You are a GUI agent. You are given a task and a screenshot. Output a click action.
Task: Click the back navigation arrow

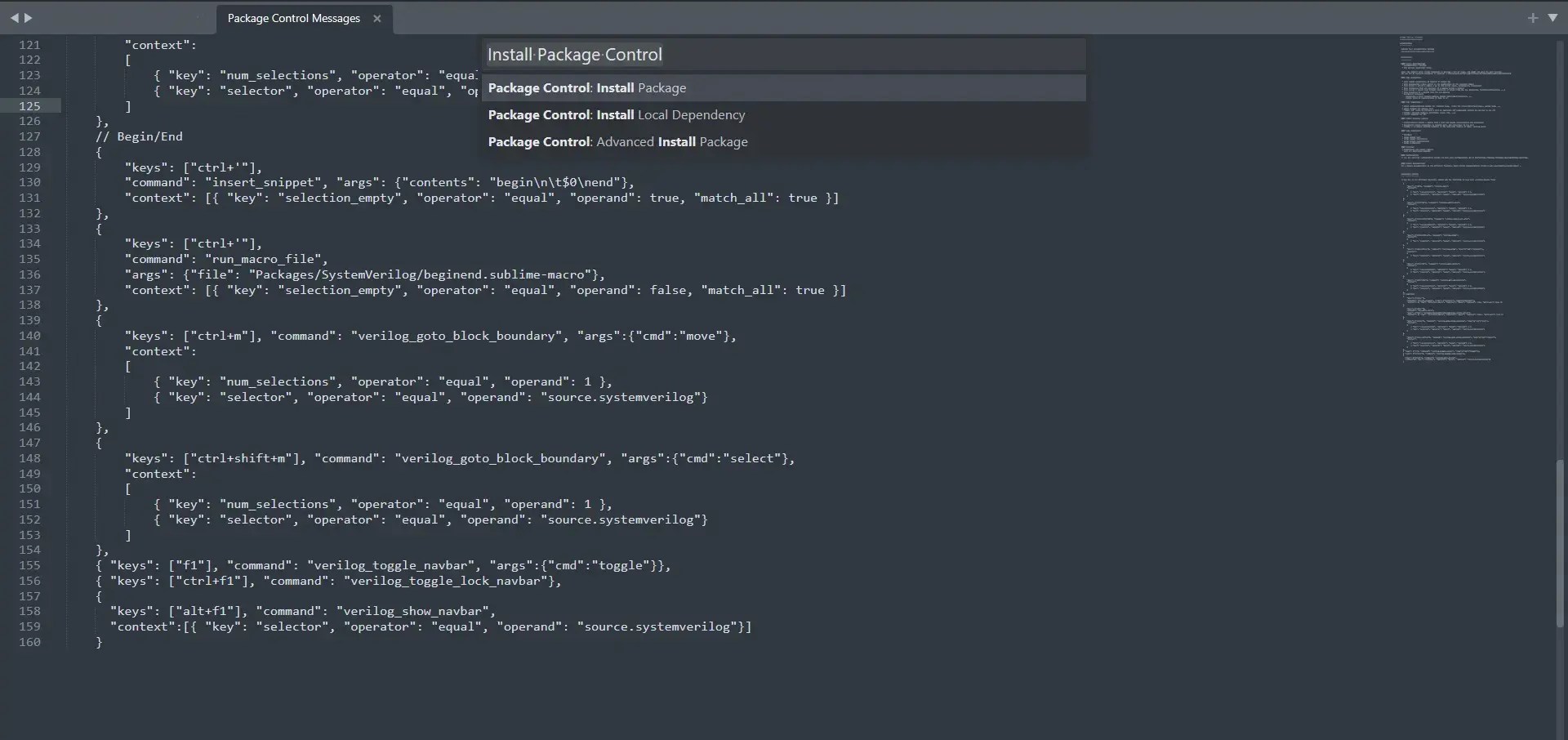point(13,17)
